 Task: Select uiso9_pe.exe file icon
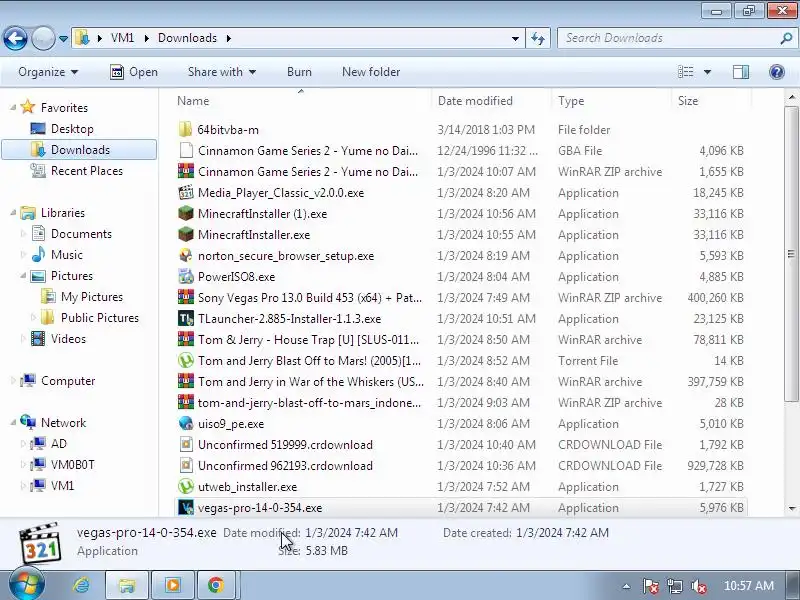click(x=186, y=423)
